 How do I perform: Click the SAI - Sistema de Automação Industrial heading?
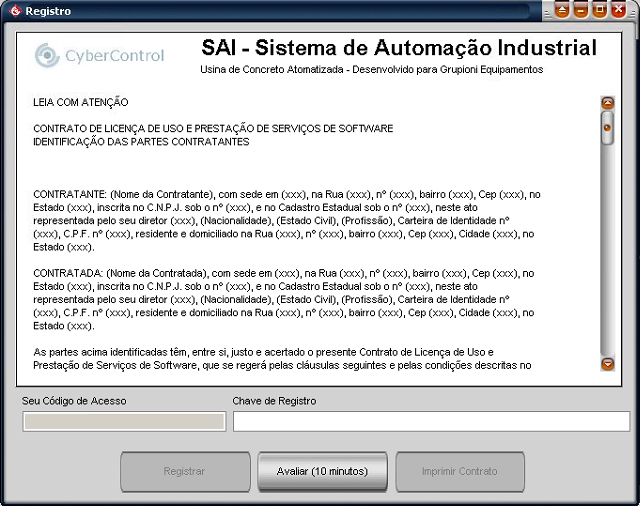(398, 48)
